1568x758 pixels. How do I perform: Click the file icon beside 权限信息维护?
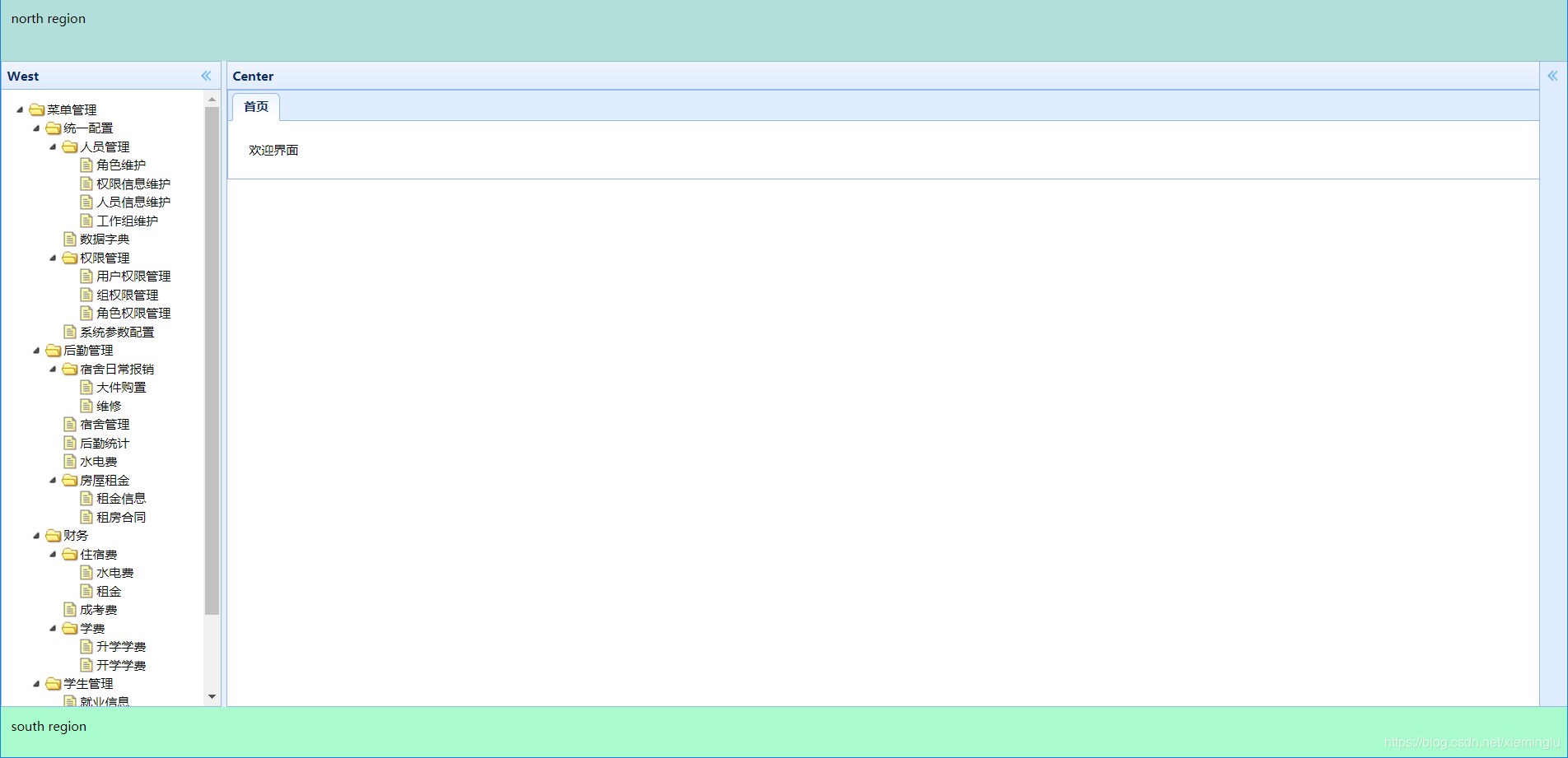(x=86, y=184)
